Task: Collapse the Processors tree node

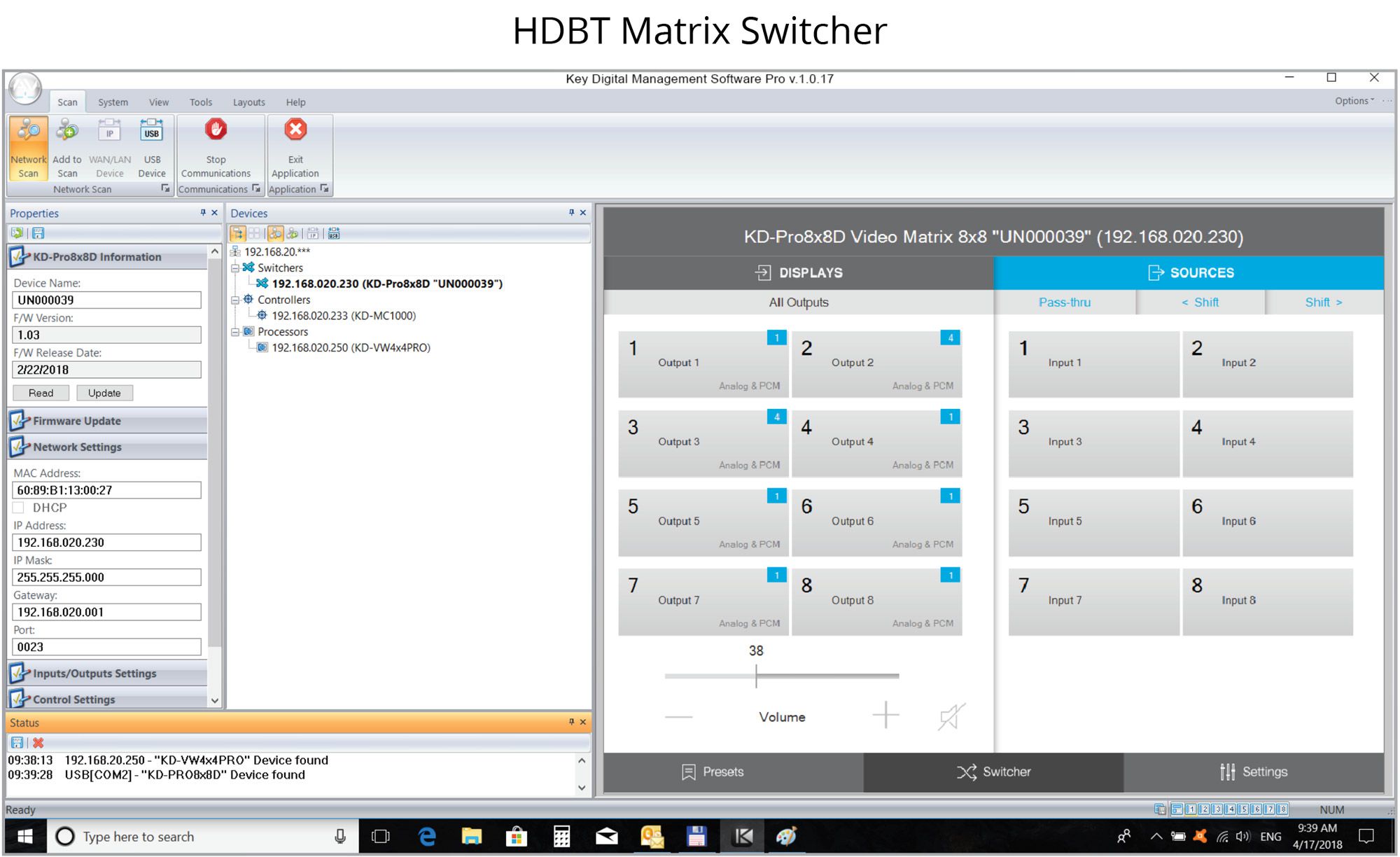Action: [x=236, y=332]
